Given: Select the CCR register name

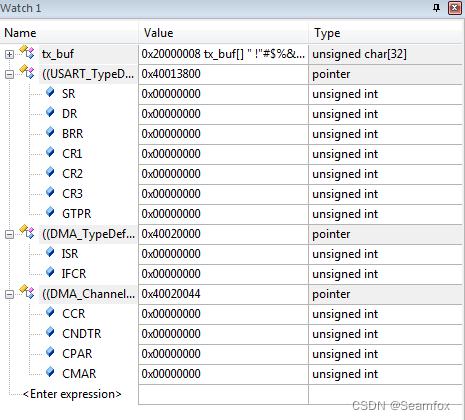Looking at the screenshot, I should [74, 314].
